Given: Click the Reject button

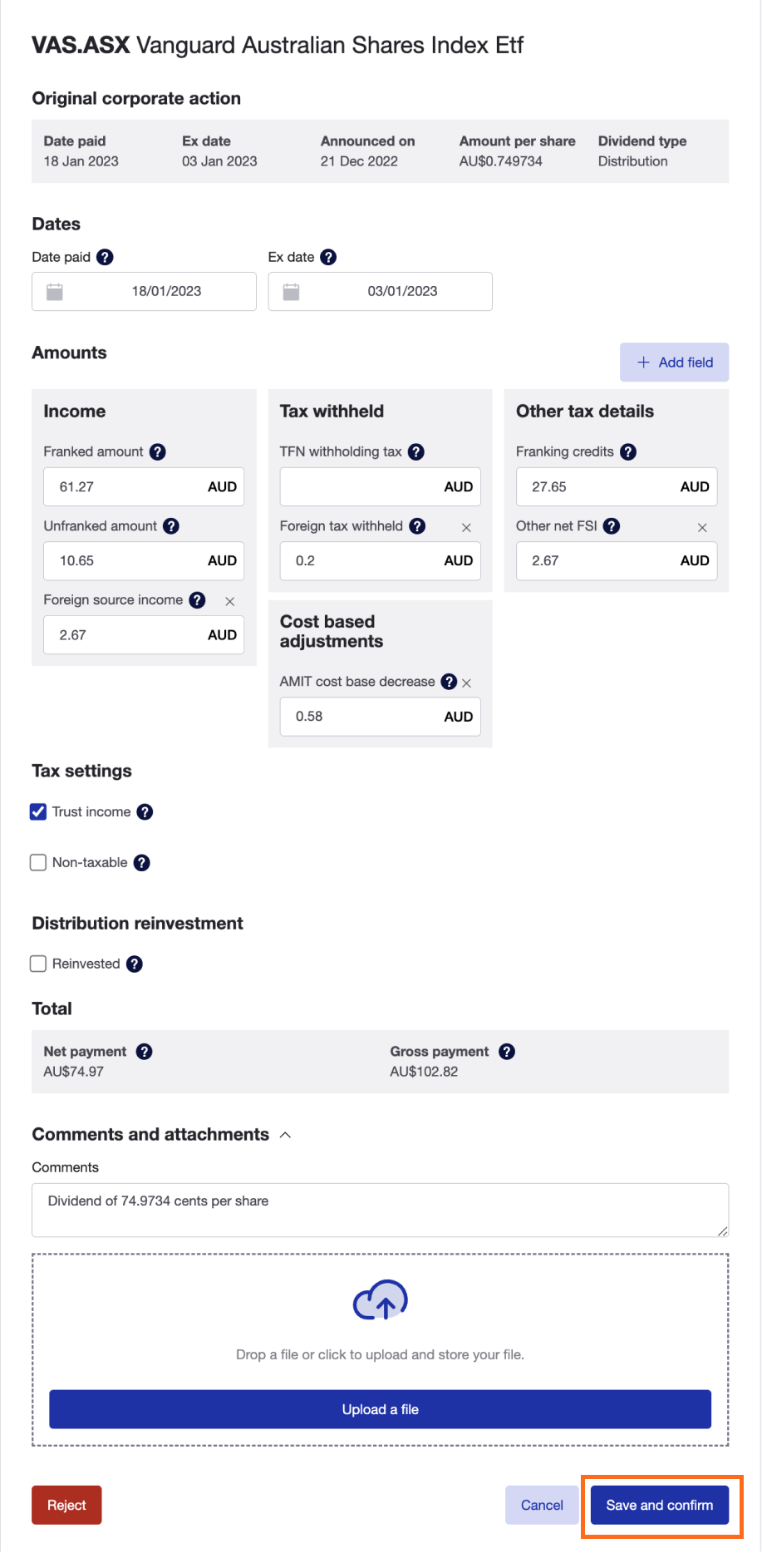Looking at the screenshot, I should click(x=66, y=1505).
